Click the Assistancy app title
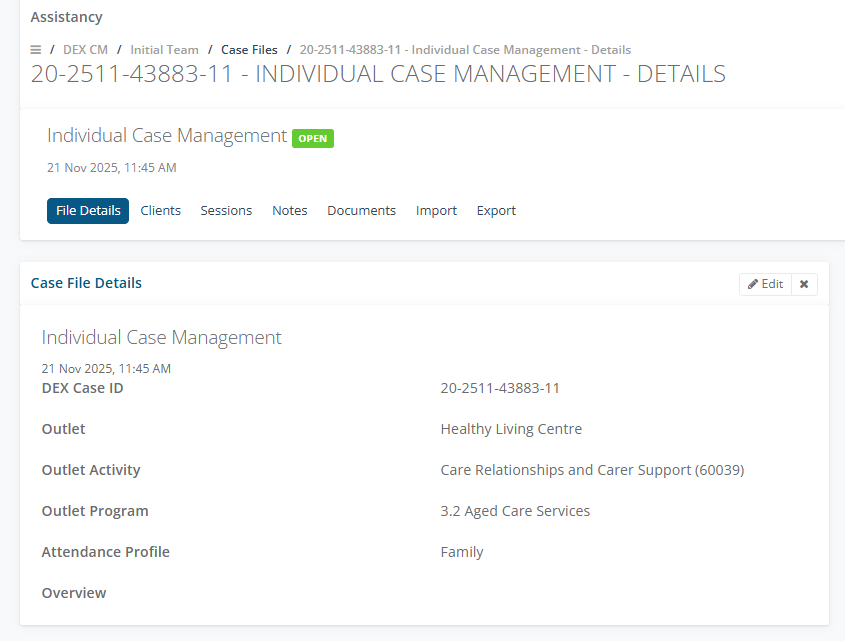This screenshot has width=845, height=641. point(66,17)
